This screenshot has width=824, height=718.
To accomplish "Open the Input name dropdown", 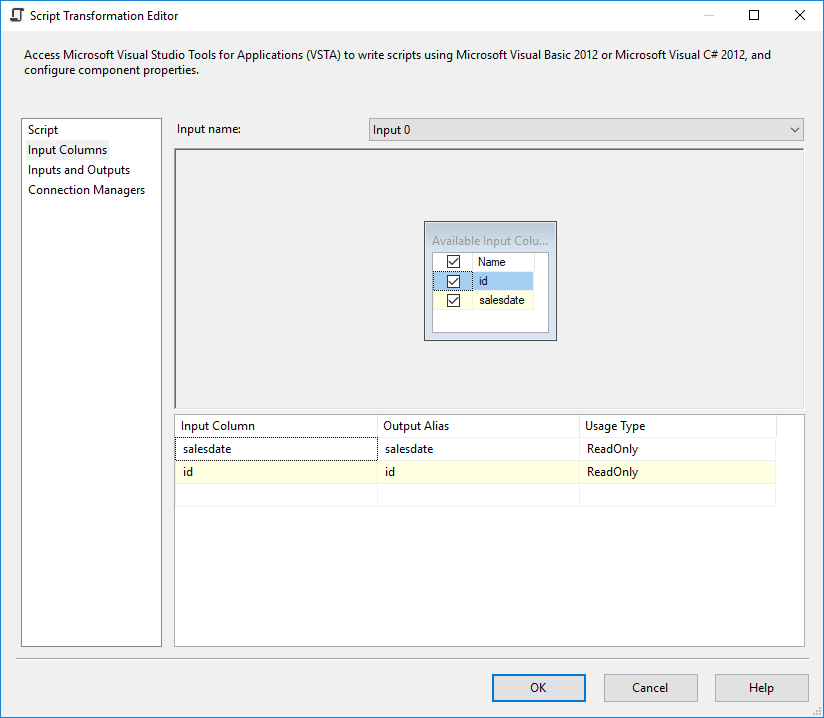I will [793, 129].
